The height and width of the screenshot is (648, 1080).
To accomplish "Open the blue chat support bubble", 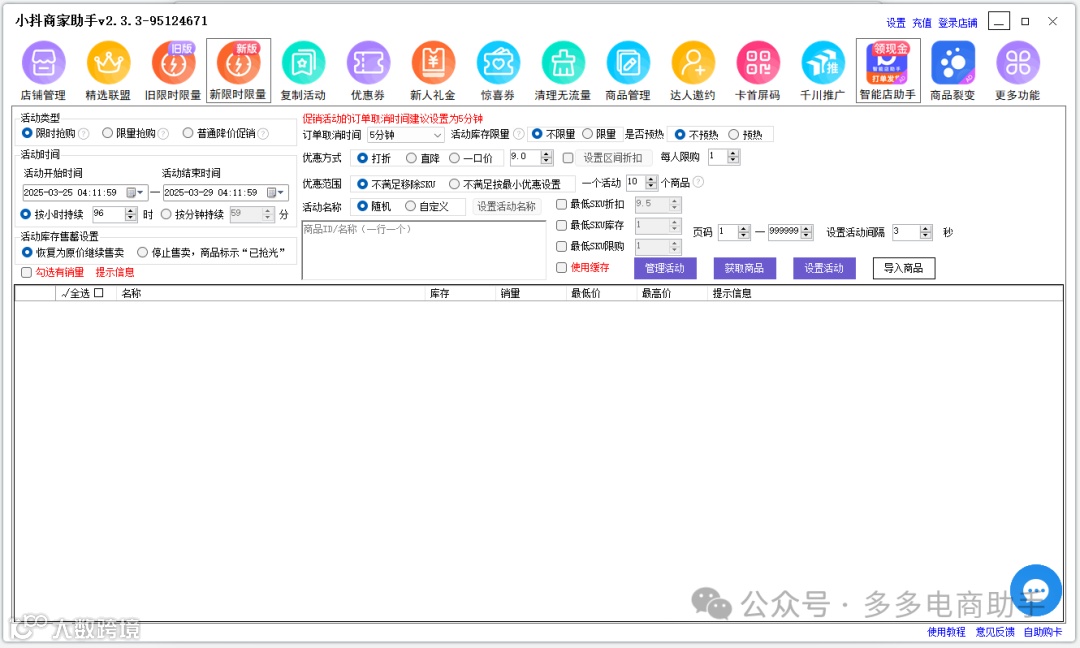I will coord(1035,590).
